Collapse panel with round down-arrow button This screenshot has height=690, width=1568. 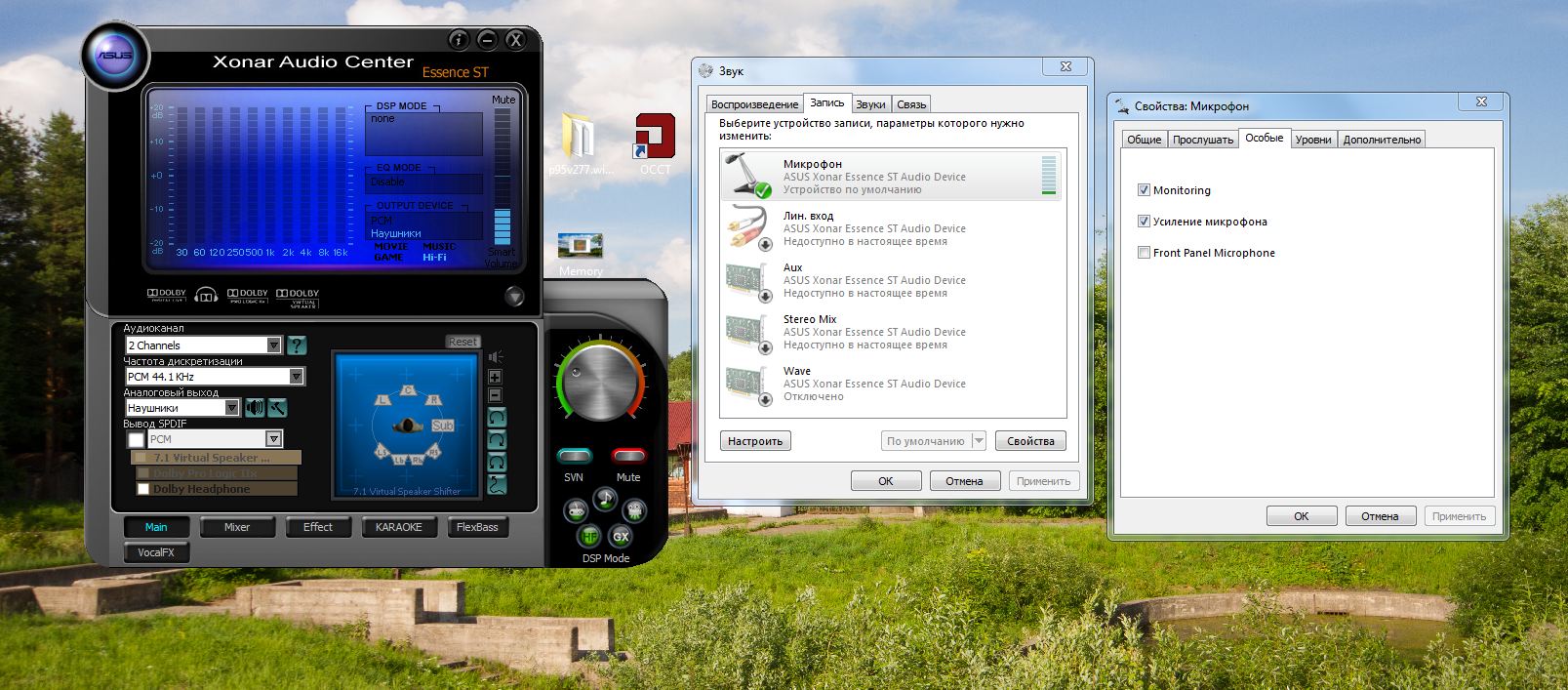(x=514, y=297)
